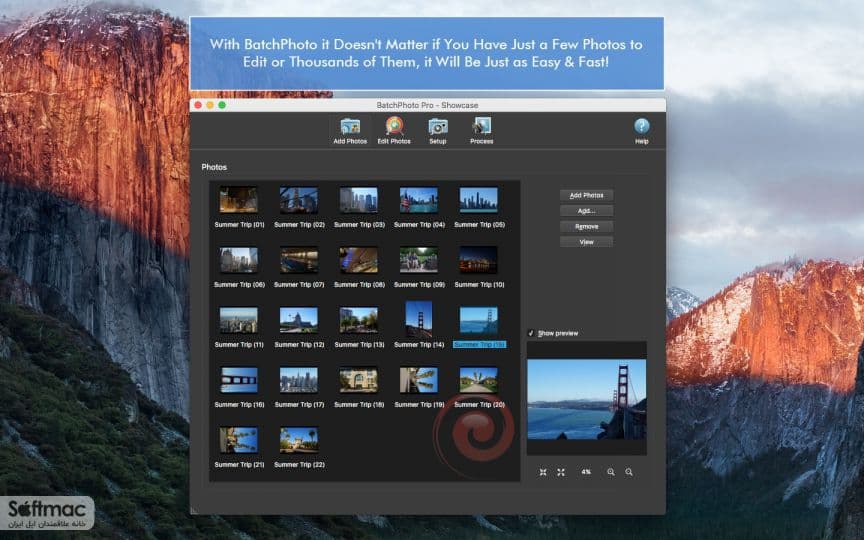Uncheck the Show preview checkbox
Screen dimensions: 864x540
coord(531,333)
